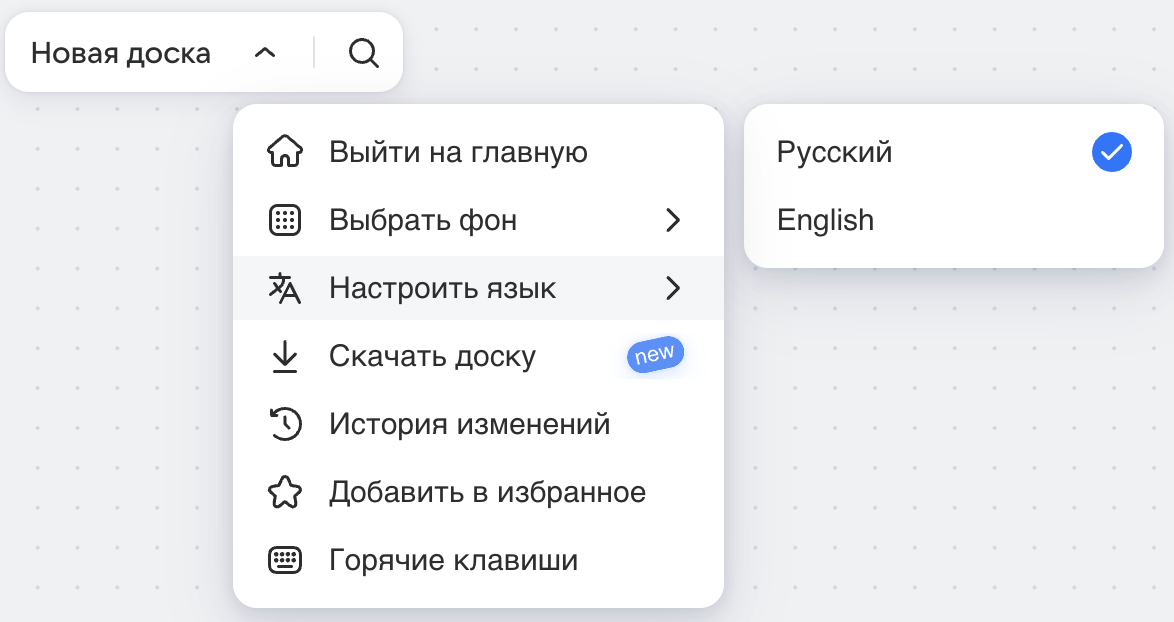Click the Новая доска board title
This screenshot has height=622, width=1174.
121,53
